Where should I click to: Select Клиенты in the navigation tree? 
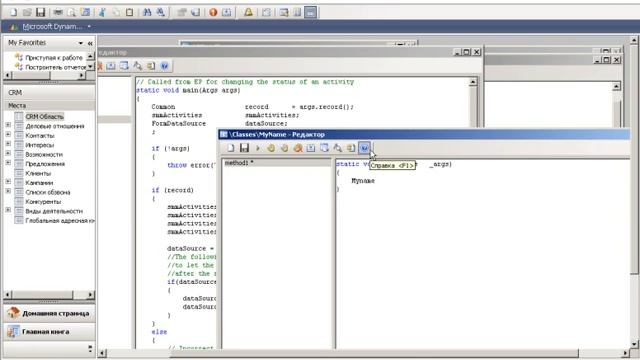[x=38, y=173]
